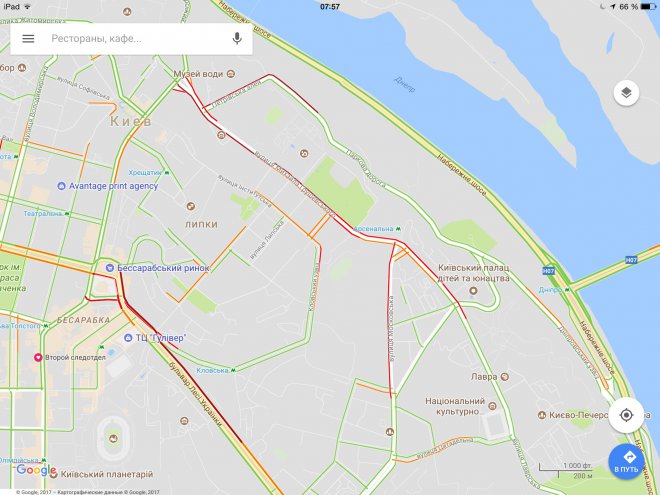660x495 pixels.
Task: Tap the Avantage print agency marker
Action: 61,186
